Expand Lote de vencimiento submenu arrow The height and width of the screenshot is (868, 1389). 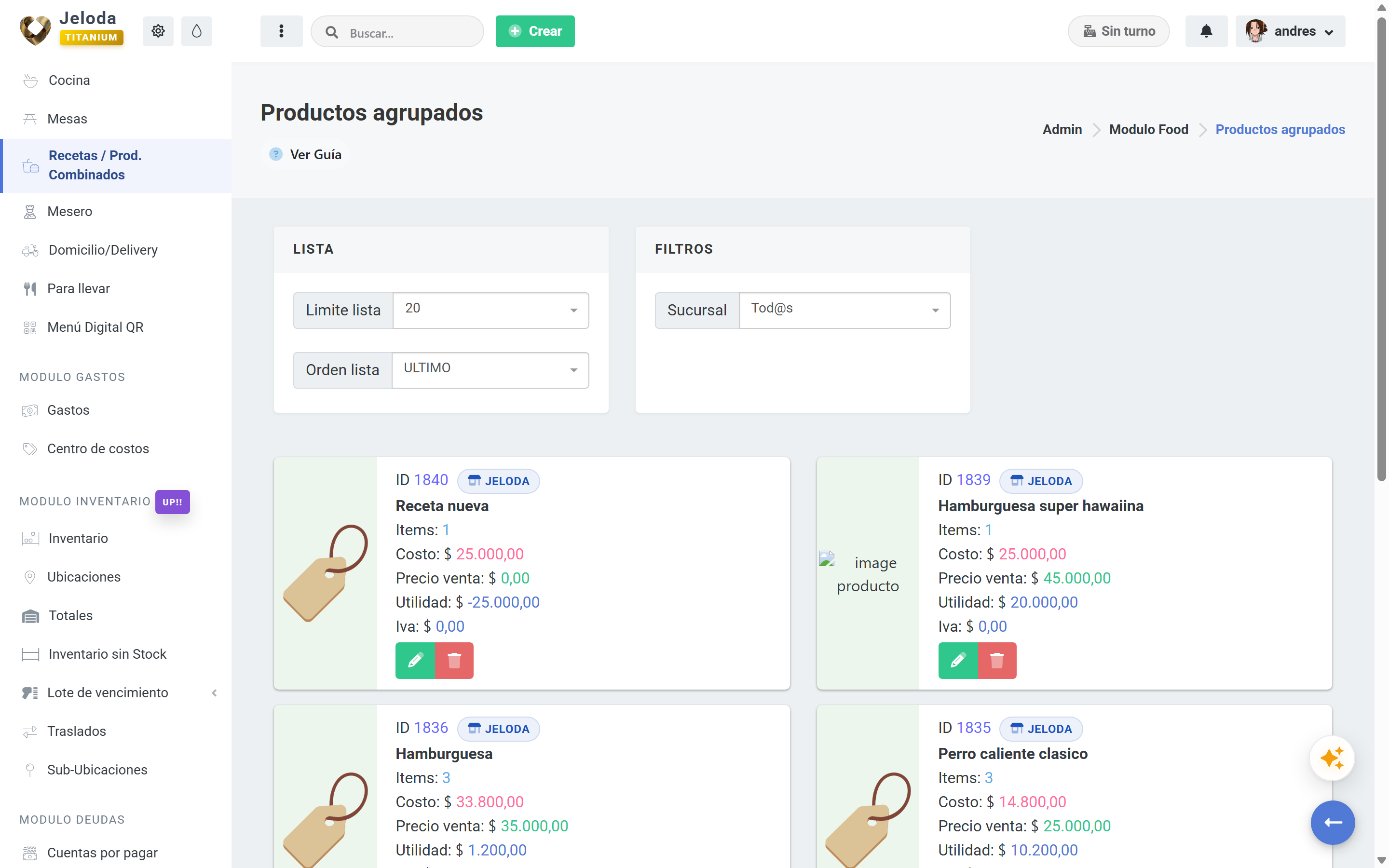(214, 693)
